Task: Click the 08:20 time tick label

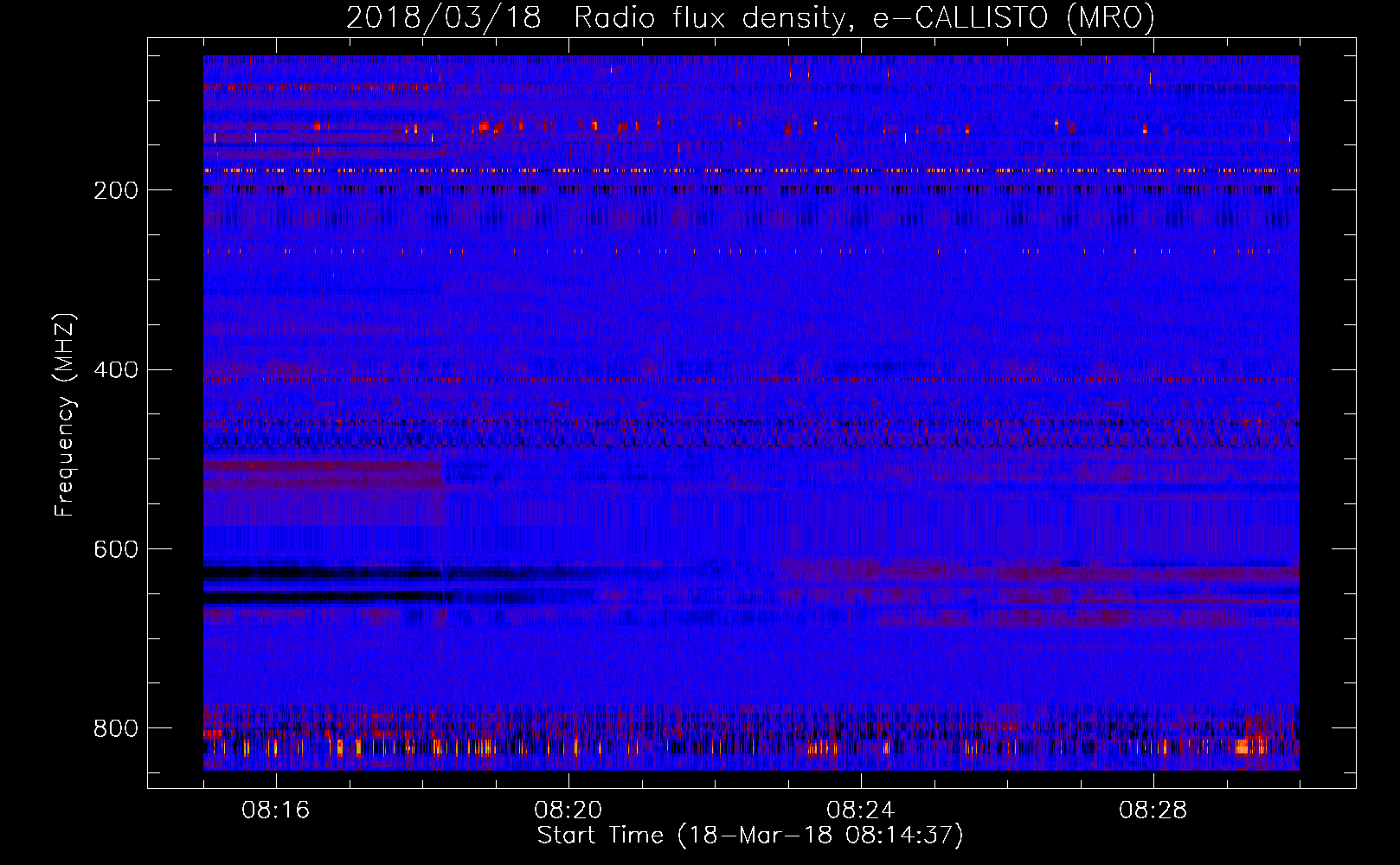Action: 568,811
